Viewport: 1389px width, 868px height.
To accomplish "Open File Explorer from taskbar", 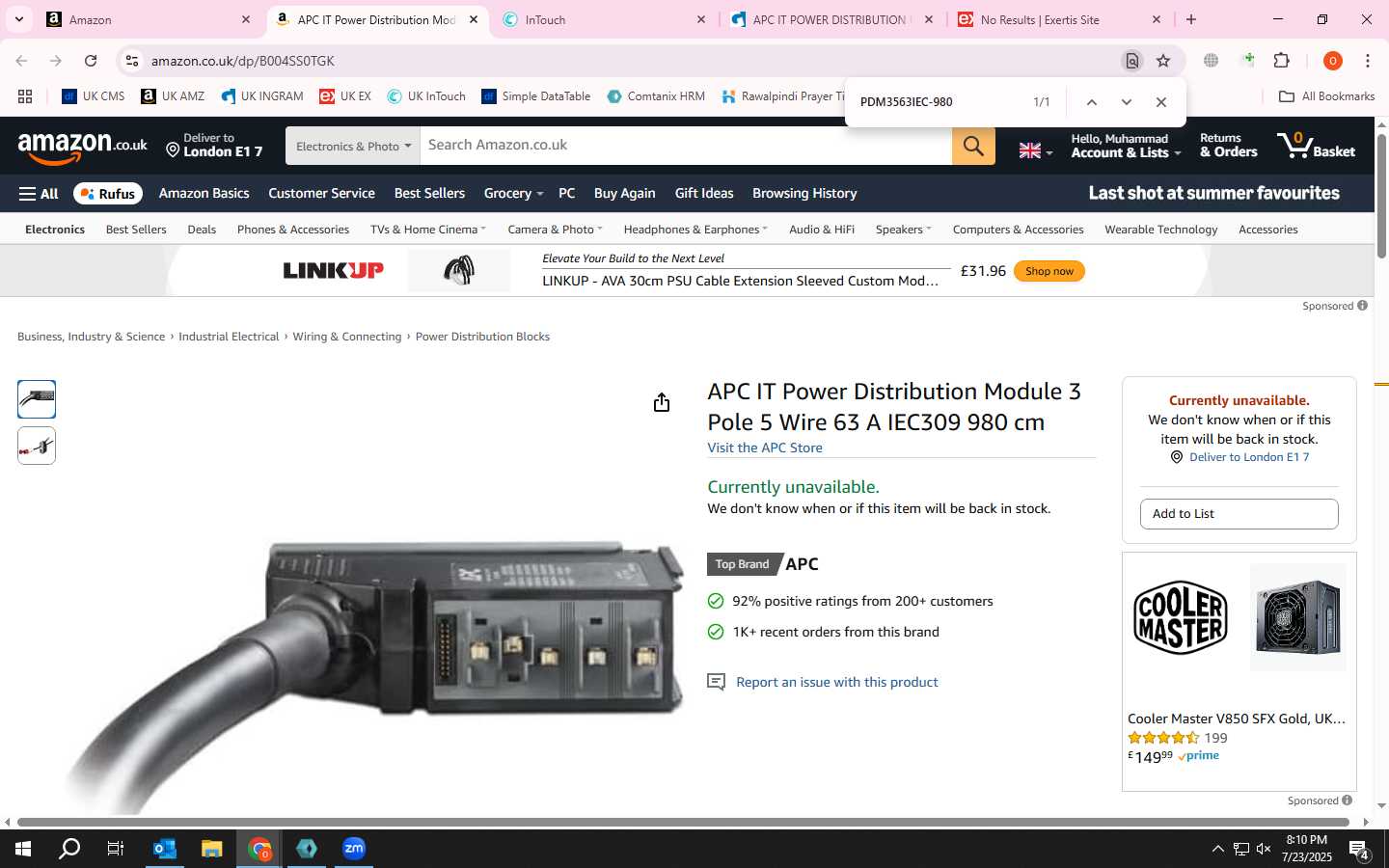I will pos(211,849).
